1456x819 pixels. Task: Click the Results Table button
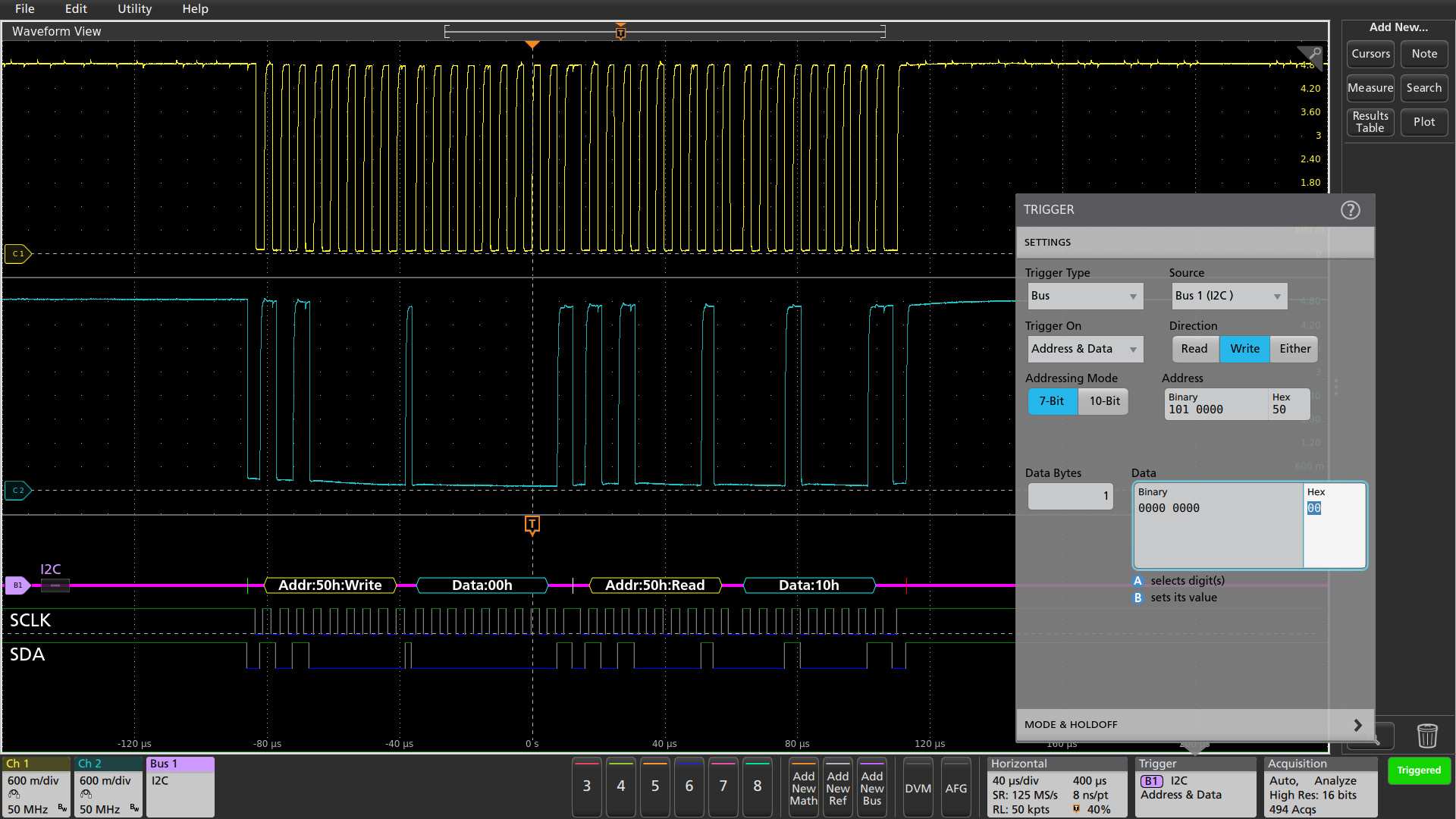[x=1370, y=122]
